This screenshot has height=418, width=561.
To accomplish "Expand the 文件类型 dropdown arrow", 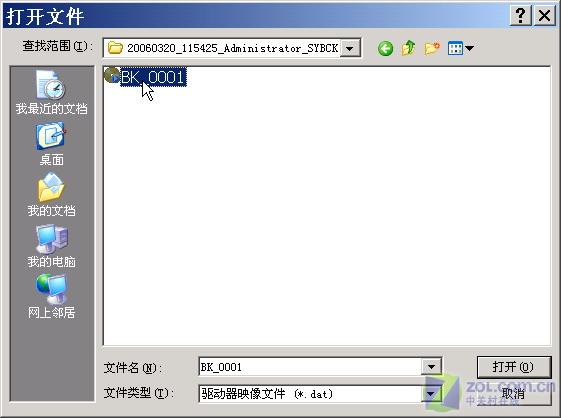I will point(431,394).
